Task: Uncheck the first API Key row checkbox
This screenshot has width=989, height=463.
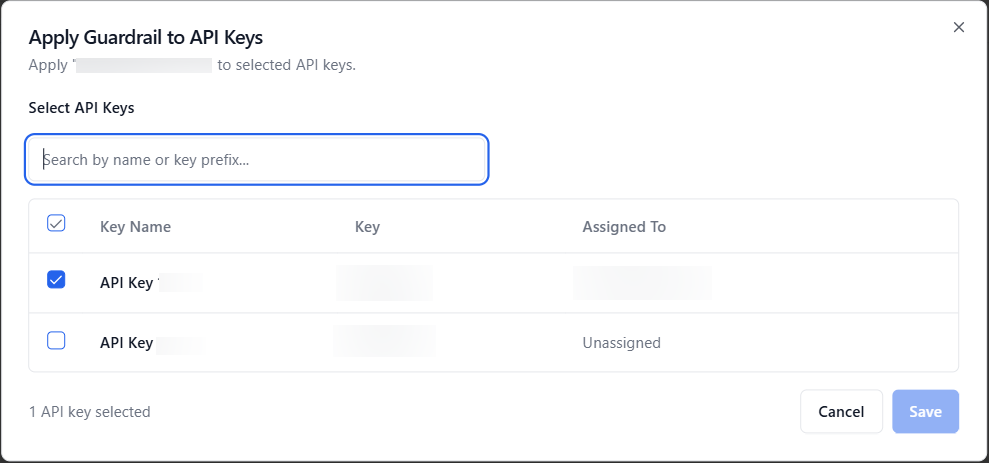Action: (57, 280)
